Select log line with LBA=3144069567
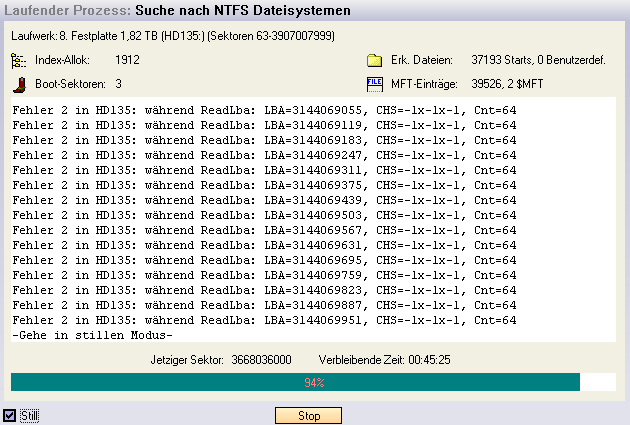The height and width of the screenshot is (425, 630). (264, 230)
